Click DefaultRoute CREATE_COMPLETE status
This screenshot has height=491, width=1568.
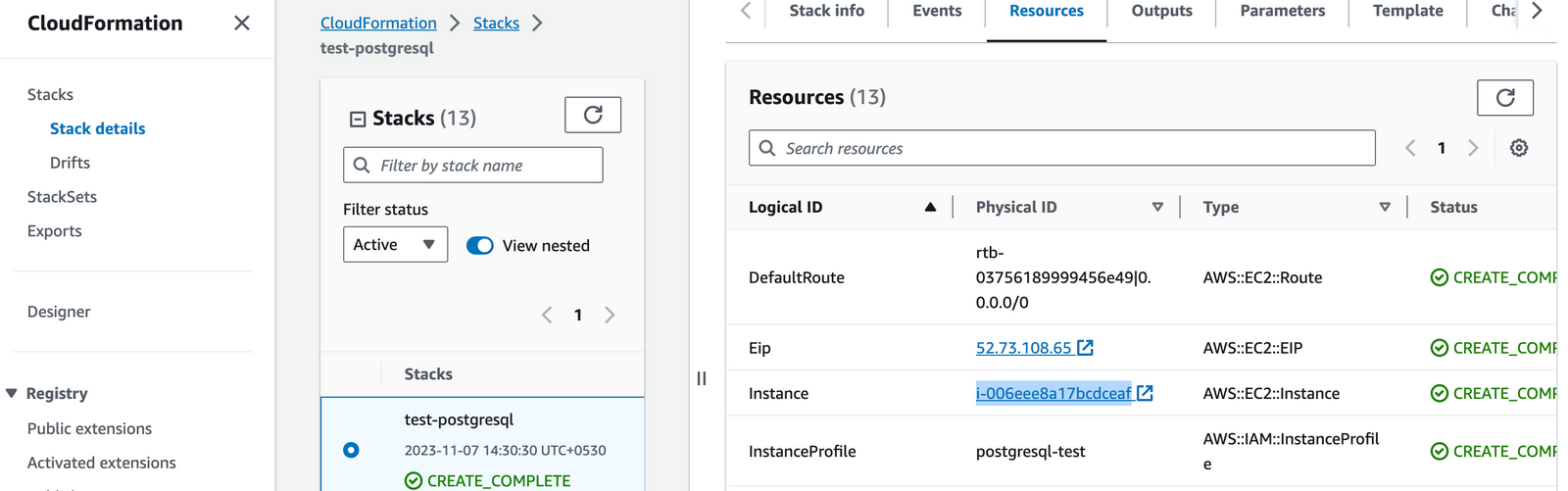tap(1493, 277)
